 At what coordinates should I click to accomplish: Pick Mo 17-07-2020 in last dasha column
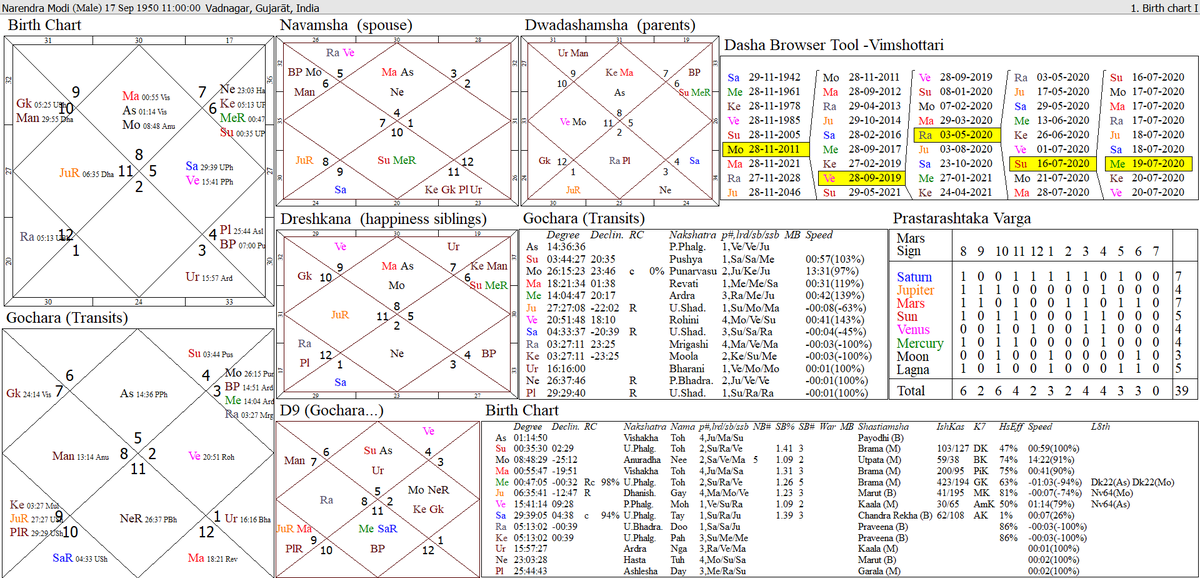[1148, 91]
